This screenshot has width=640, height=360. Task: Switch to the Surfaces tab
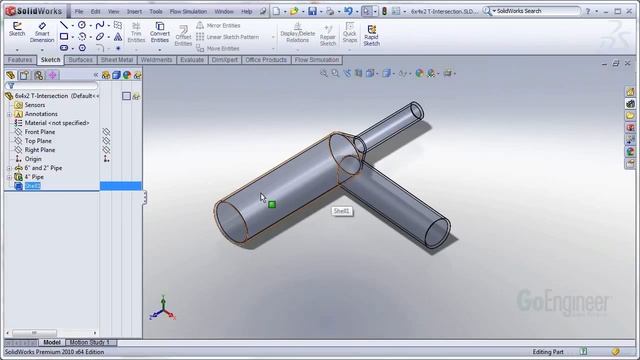pos(80,60)
